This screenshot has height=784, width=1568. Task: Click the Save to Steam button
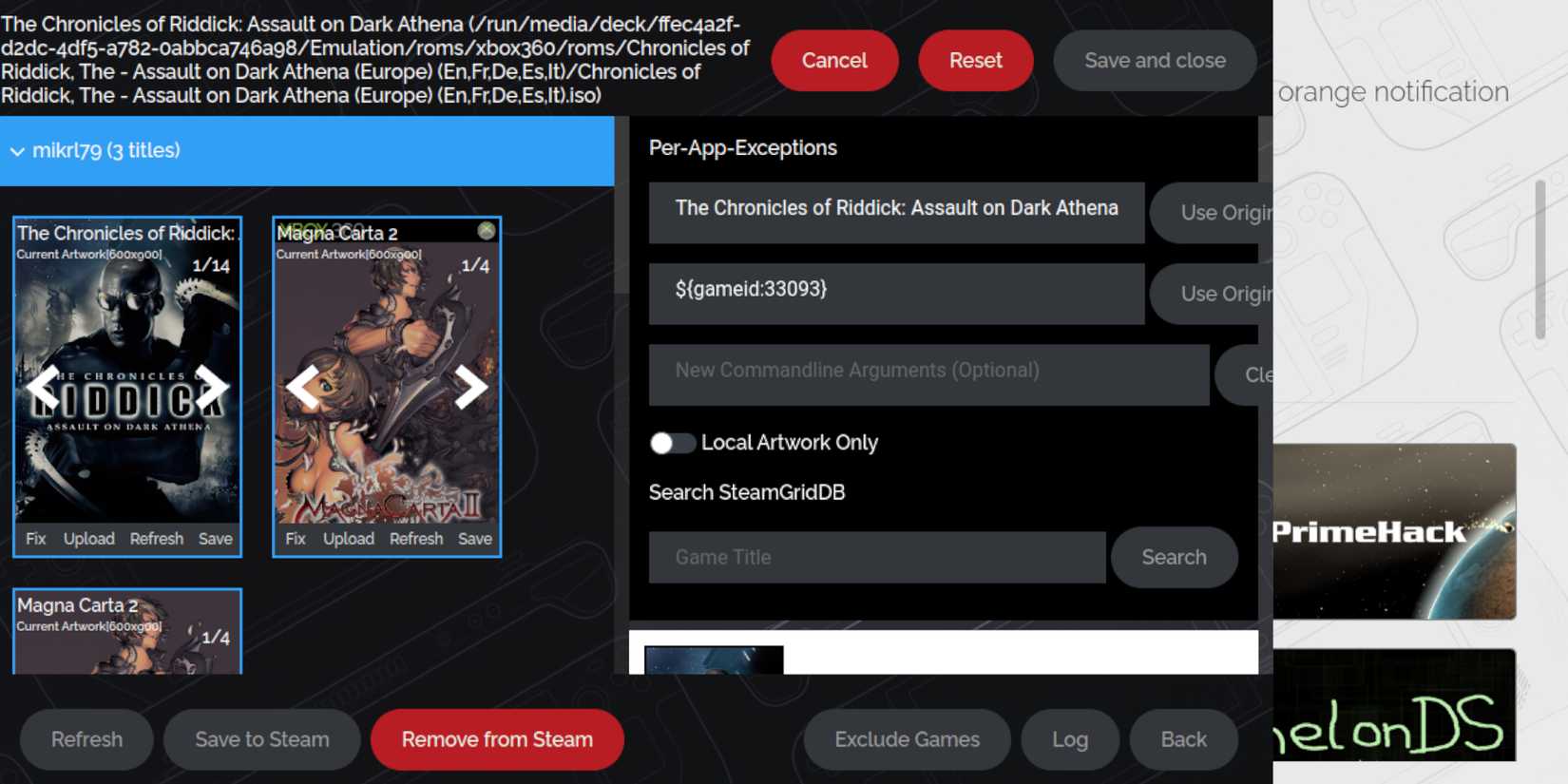pos(262,739)
